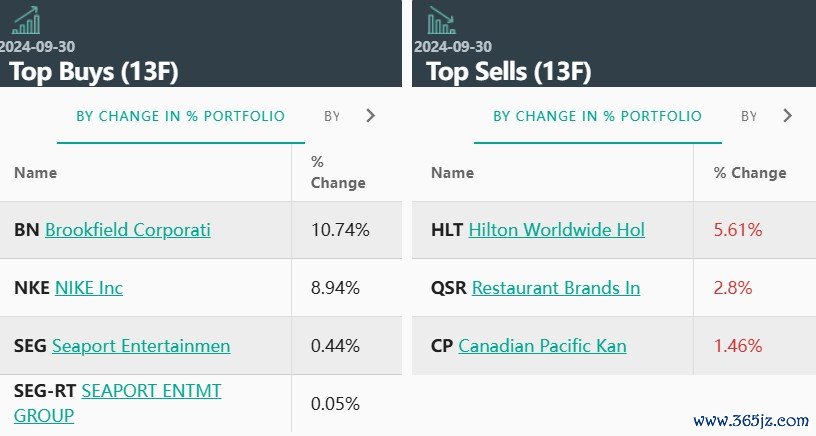Click the rising bar chart icon above Top Buys

click(x=26, y=20)
